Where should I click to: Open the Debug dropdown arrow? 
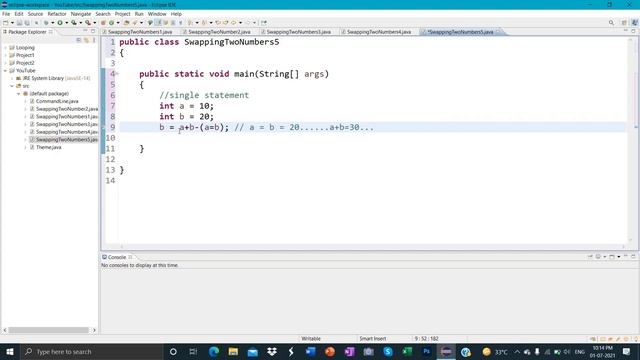point(52,22)
